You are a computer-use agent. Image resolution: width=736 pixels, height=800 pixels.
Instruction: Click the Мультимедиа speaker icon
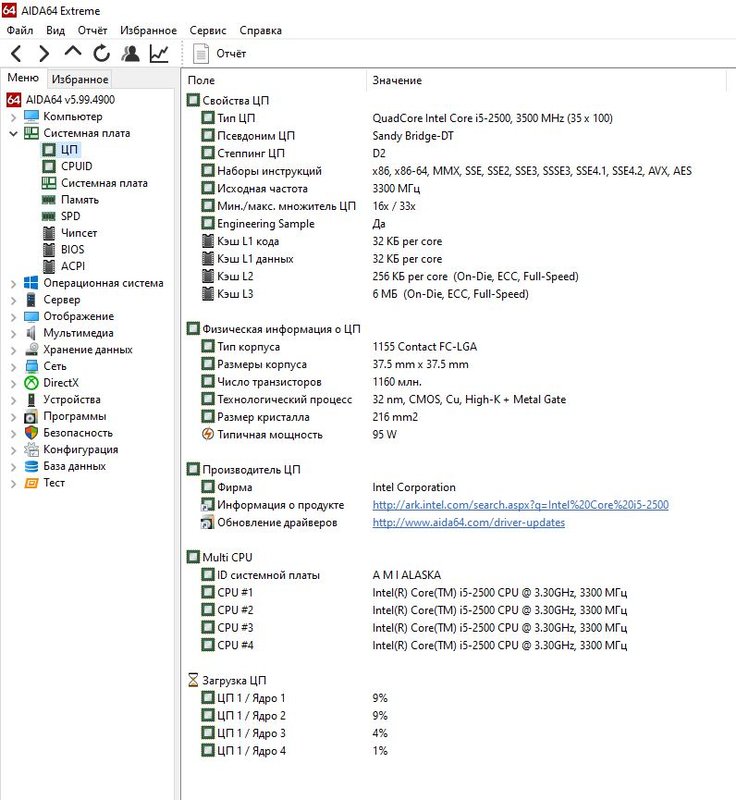coord(31,333)
